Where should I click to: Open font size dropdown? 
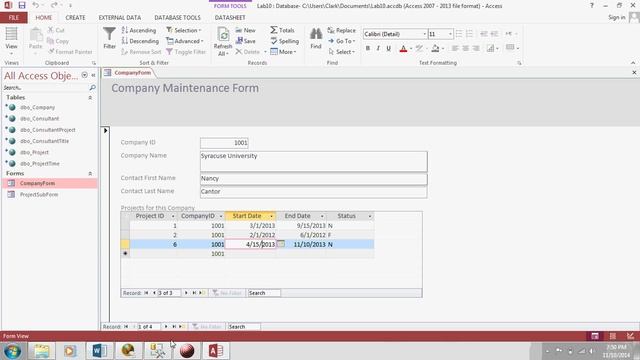click(450, 34)
